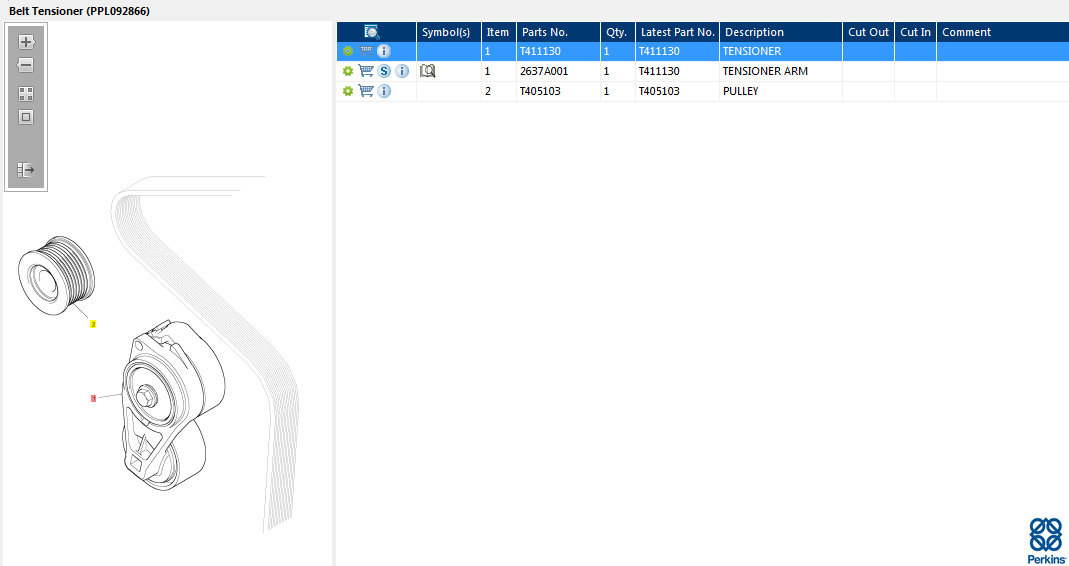Select parts number T411130 in first row
The width and height of the screenshot is (1069, 566).
540,51
